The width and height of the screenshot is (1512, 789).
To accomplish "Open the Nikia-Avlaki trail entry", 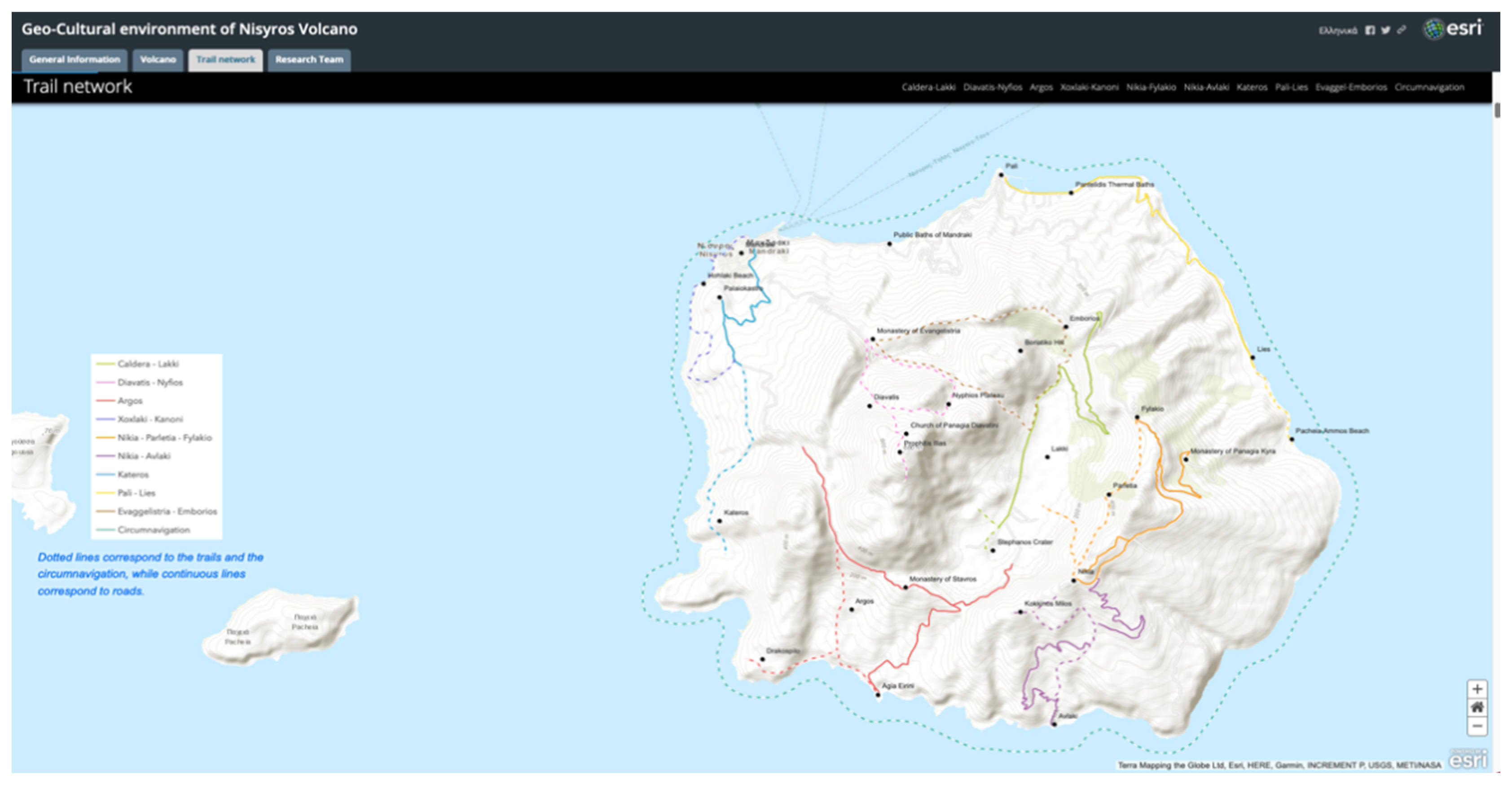I will [1206, 88].
